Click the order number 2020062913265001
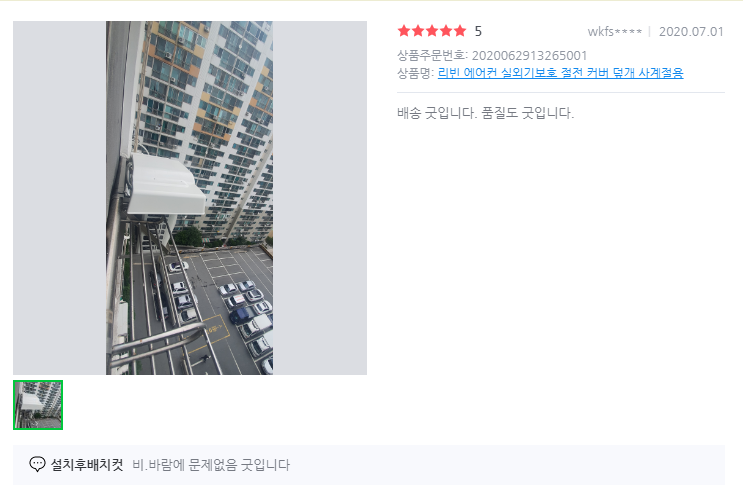The width and height of the screenshot is (743, 495). (x=529, y=56)
